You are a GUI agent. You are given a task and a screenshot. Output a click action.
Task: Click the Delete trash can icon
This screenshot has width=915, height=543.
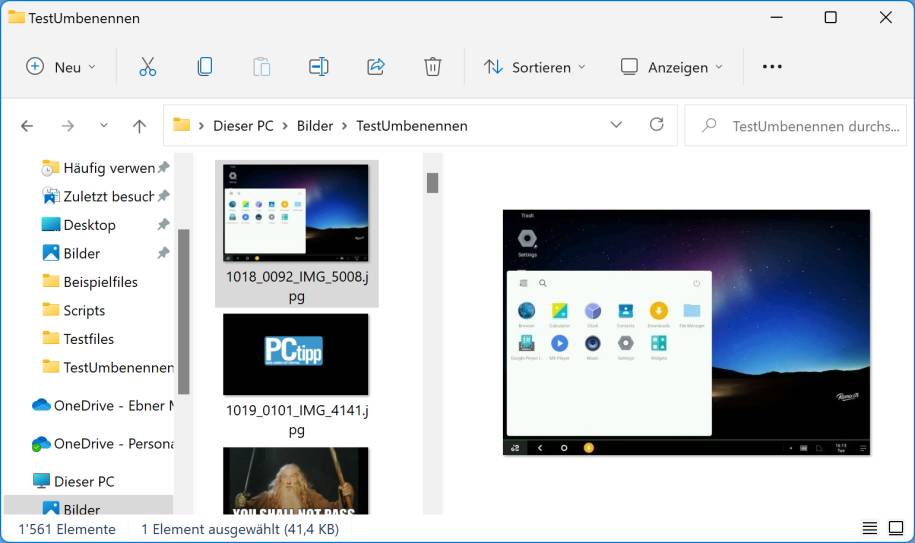(432, 67)
